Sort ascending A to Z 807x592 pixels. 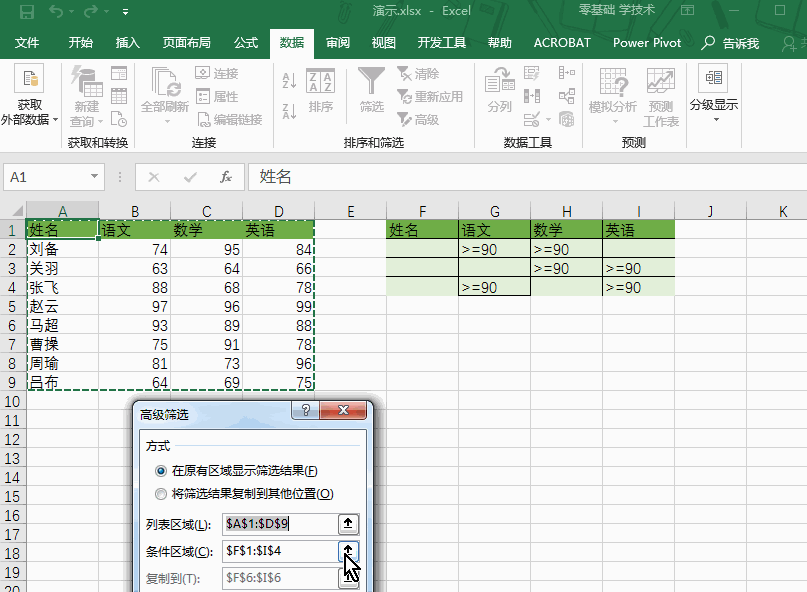(x=289, y=80)
